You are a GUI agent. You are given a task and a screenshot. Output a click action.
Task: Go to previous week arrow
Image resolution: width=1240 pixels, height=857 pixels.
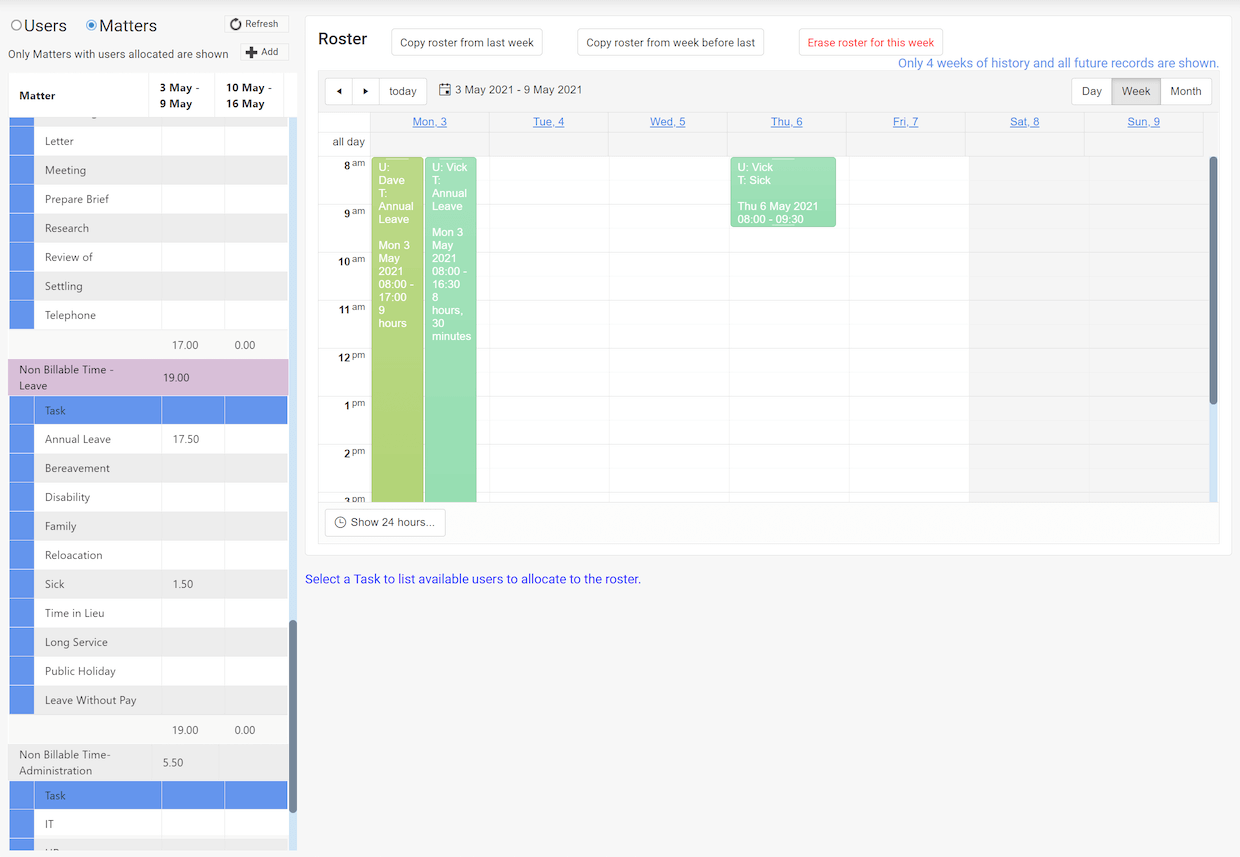339,91
